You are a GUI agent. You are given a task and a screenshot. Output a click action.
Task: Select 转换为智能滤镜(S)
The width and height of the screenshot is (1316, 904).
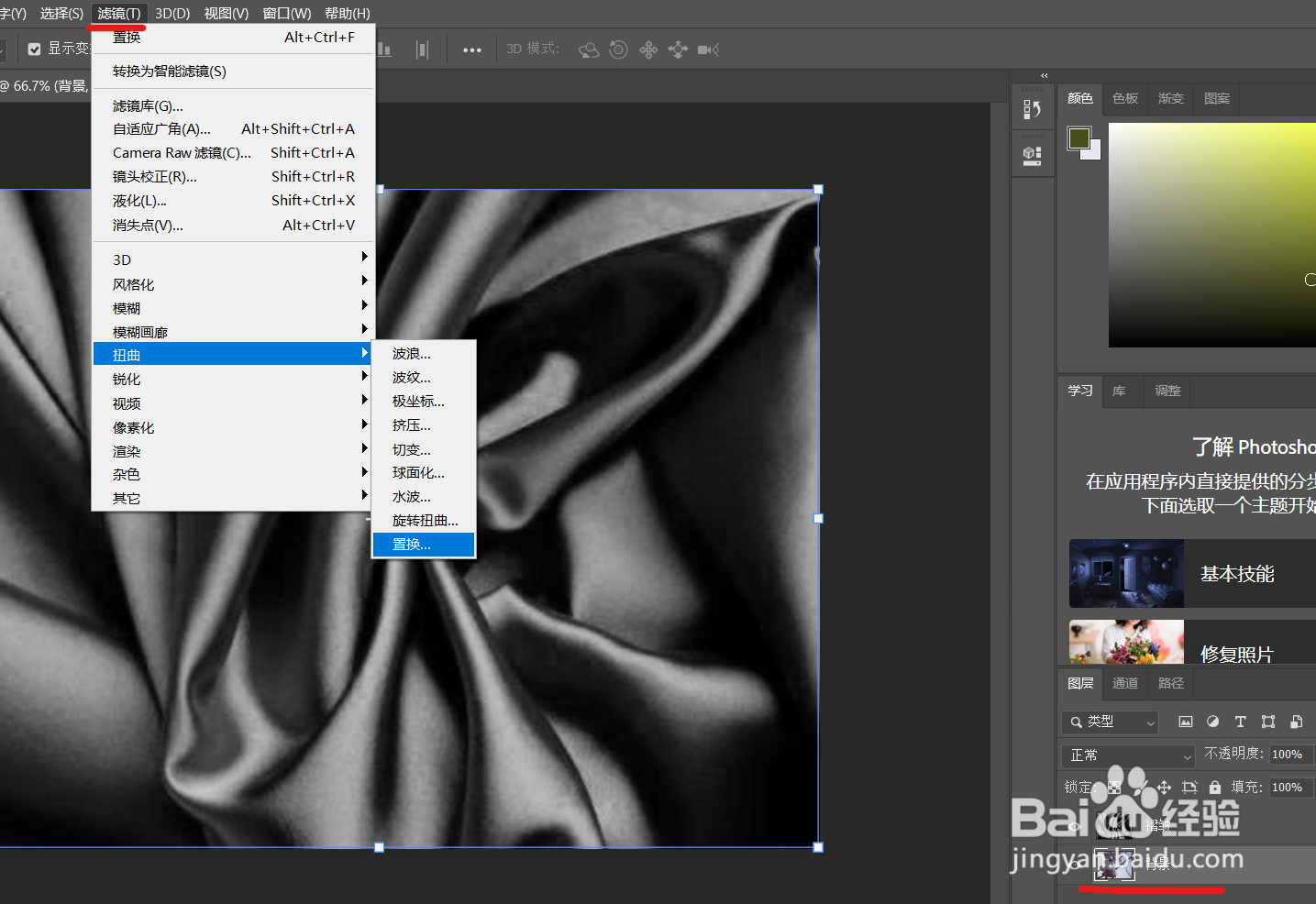coord(234,72)
